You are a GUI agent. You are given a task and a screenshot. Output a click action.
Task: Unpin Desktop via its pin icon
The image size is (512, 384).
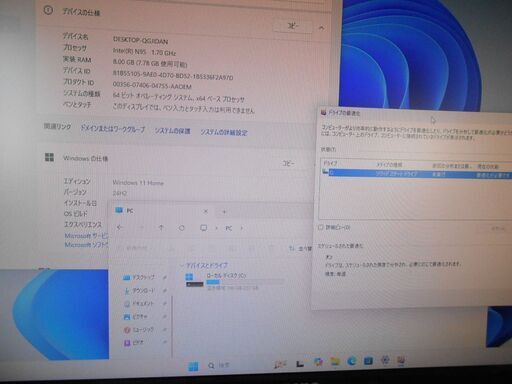[165, 277]
